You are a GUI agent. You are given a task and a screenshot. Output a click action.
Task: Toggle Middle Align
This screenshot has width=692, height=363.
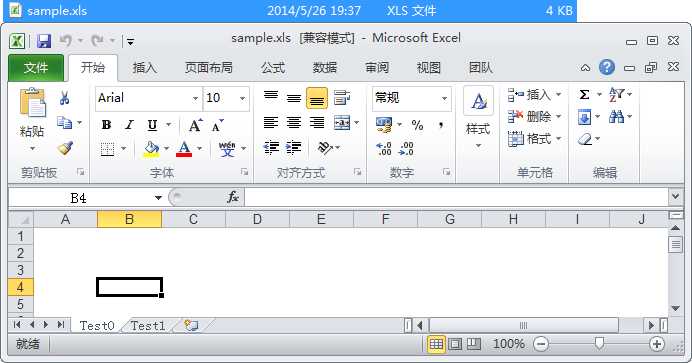point(294,97)
